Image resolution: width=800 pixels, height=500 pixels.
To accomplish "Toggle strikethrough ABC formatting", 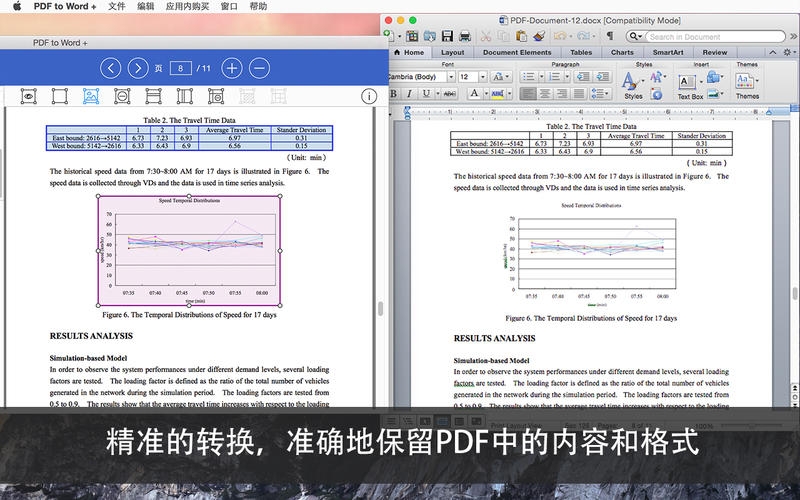I will click(449, 93).
